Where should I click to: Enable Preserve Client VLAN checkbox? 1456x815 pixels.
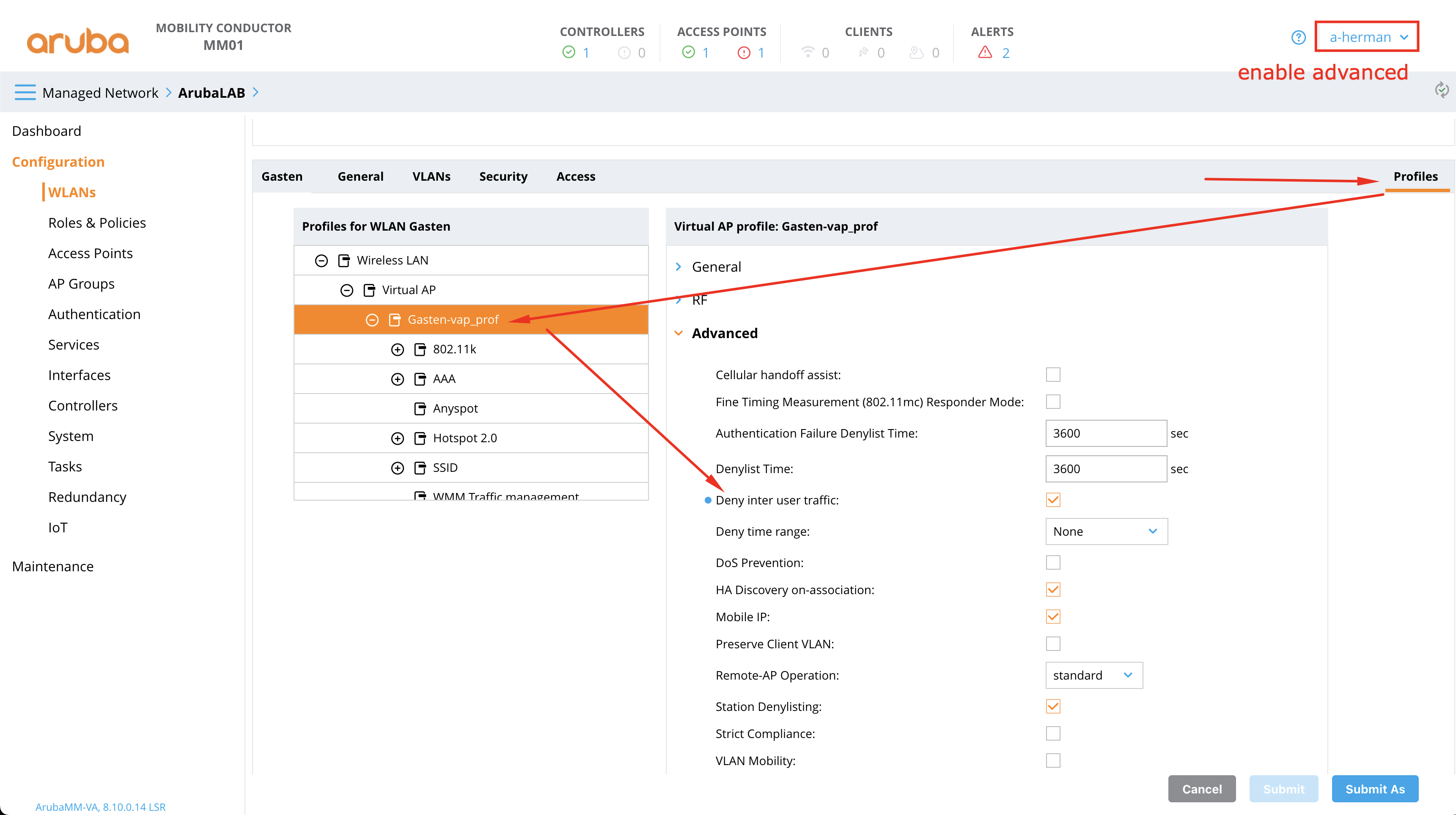click(1052, 644)
